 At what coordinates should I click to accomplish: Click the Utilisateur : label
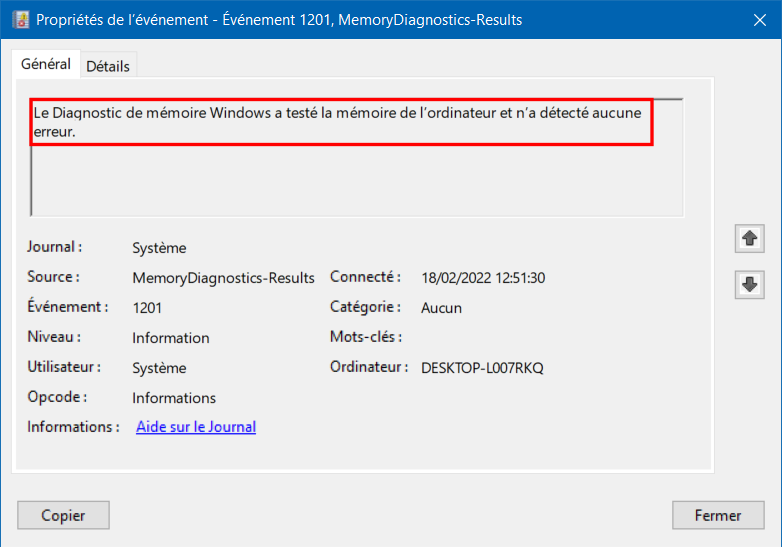click(x=64, y=367)
